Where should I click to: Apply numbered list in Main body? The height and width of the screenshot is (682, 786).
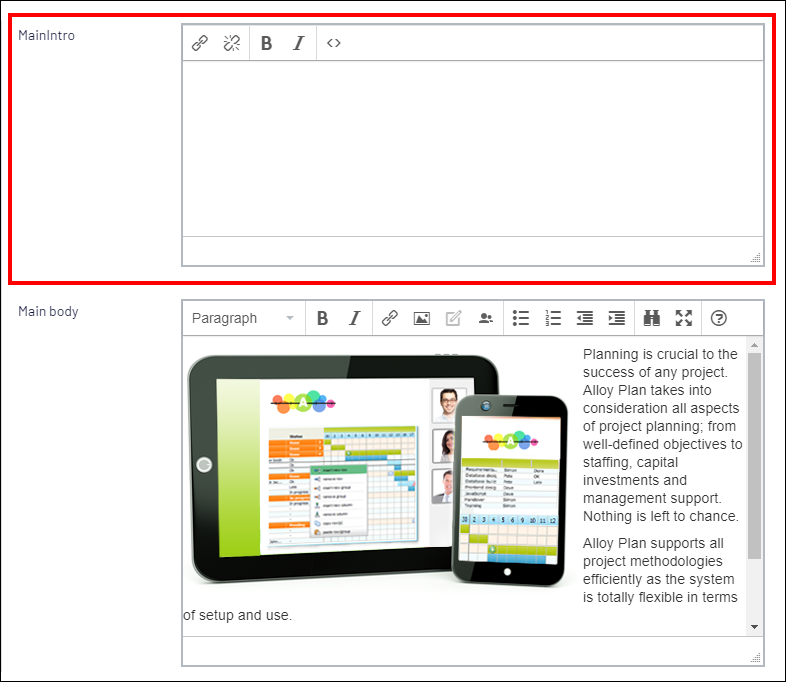[x=553, y=318]
